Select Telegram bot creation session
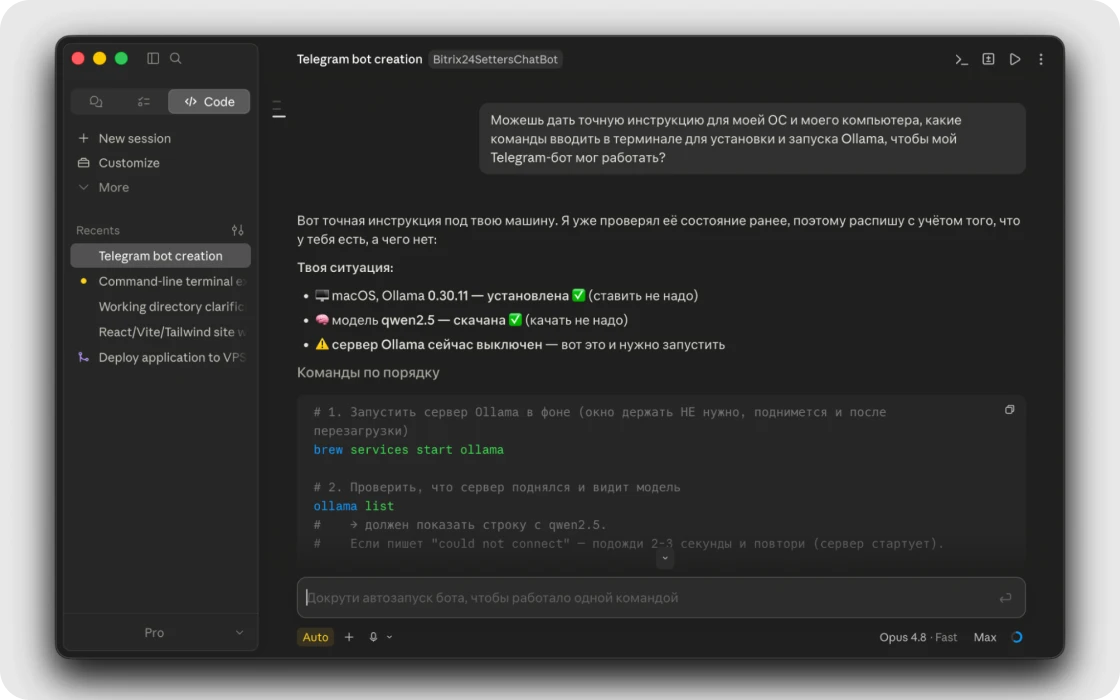1120x700 pixels. pyautogui.click(x=161, y=256)
